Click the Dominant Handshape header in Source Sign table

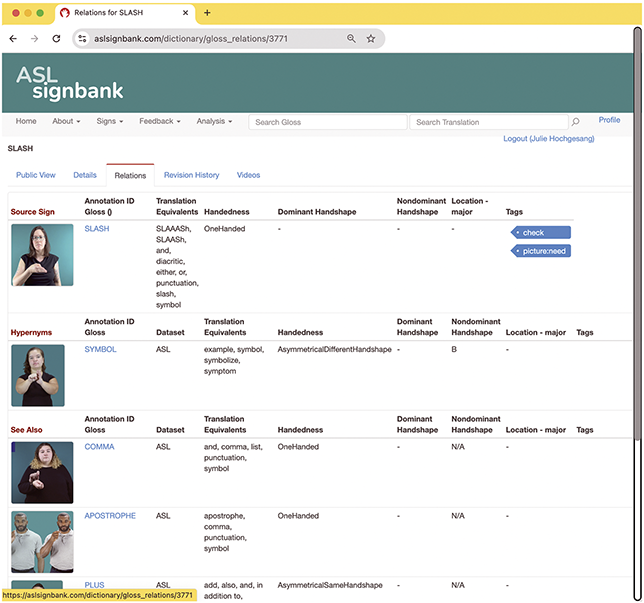[x=317, y=212]
